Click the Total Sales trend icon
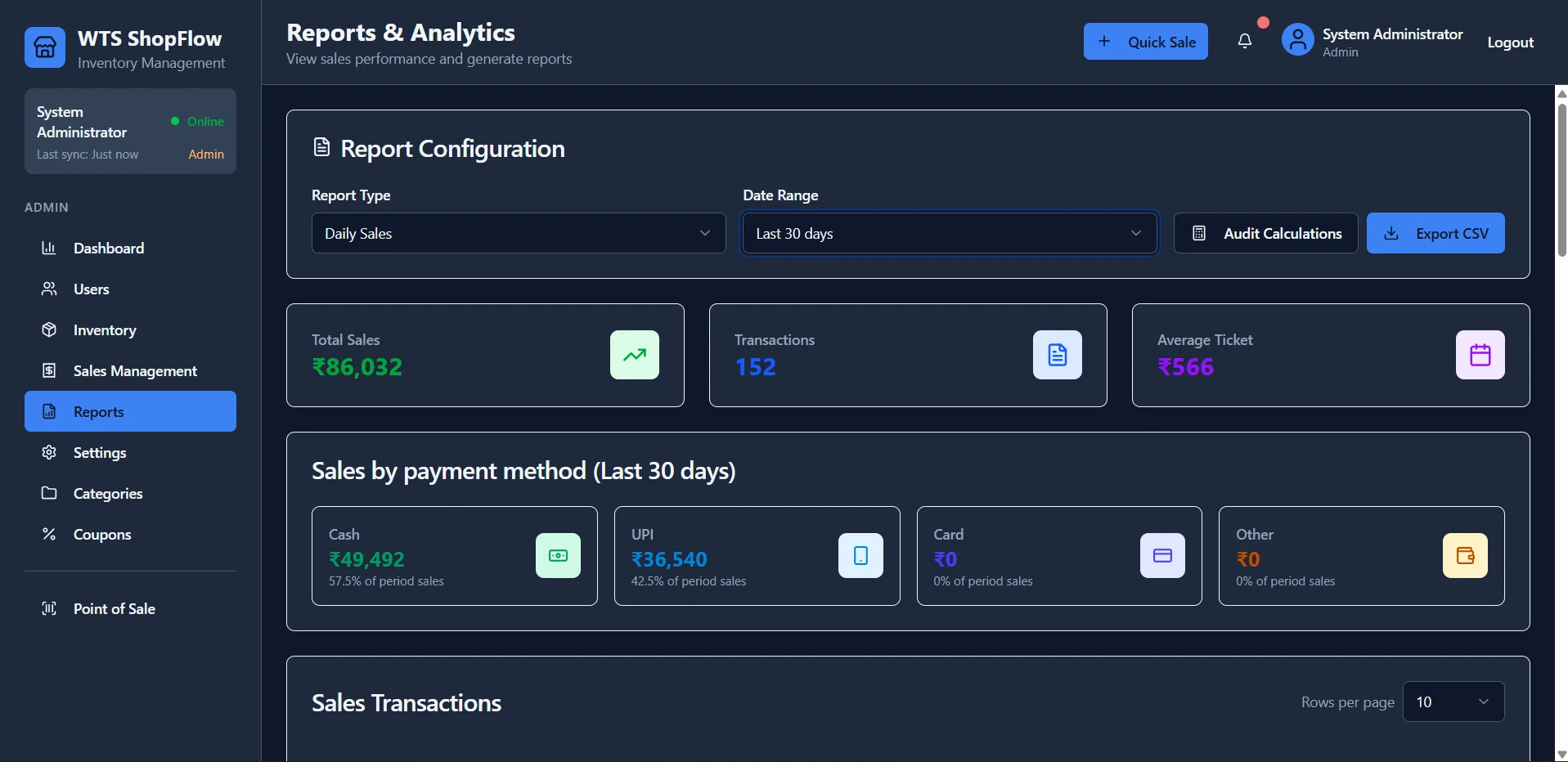Image resolution: width=1568 pixels, height=762 pixels. [635, 355]
